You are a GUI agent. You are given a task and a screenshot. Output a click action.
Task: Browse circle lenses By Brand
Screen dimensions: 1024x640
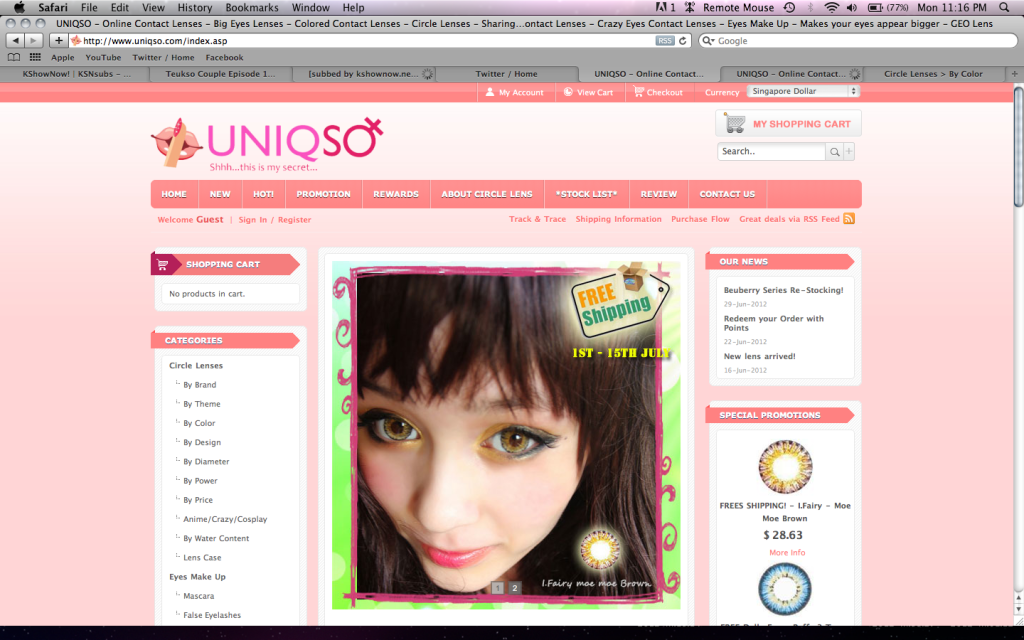point(199,385)
